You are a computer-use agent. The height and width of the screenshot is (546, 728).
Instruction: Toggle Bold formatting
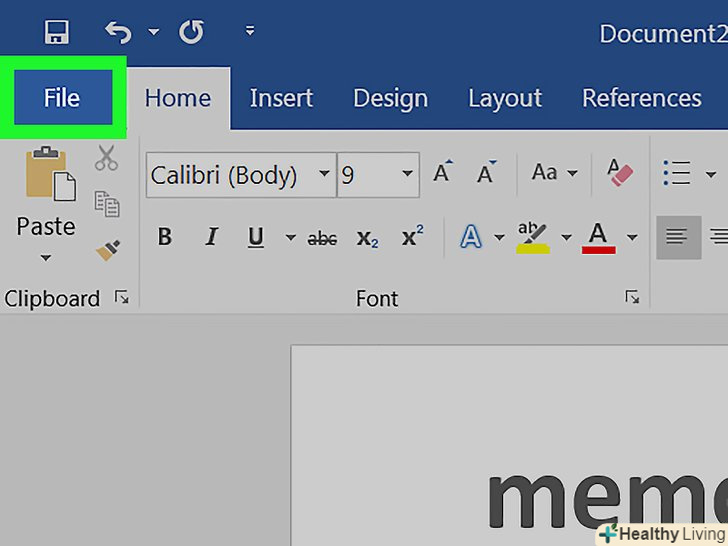[165, 237]
